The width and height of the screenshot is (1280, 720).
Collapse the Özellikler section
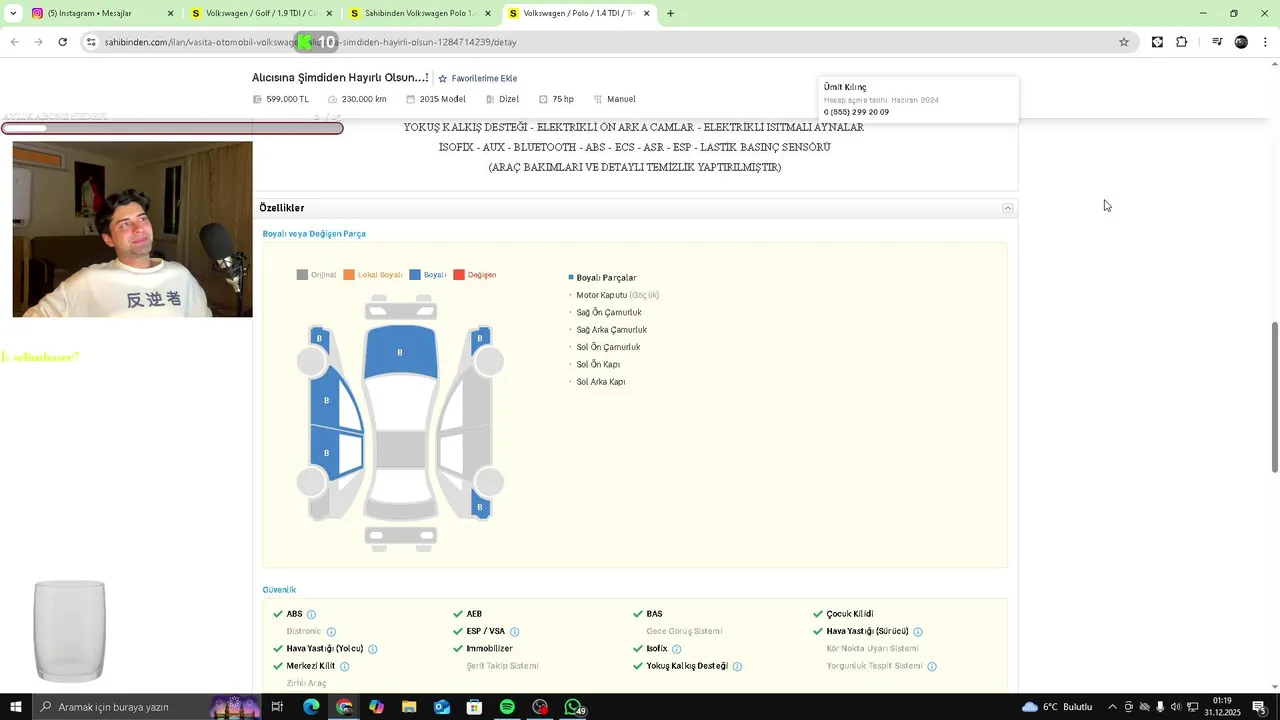point(1008,208)
